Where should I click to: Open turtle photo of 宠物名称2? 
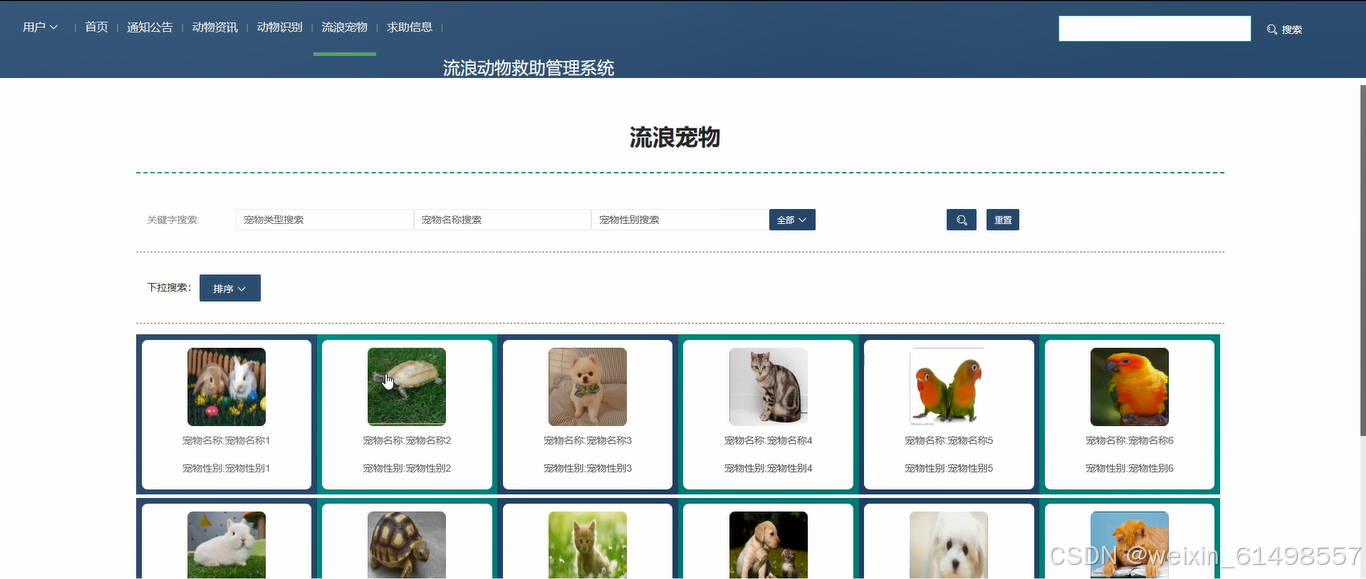point(407,387)
